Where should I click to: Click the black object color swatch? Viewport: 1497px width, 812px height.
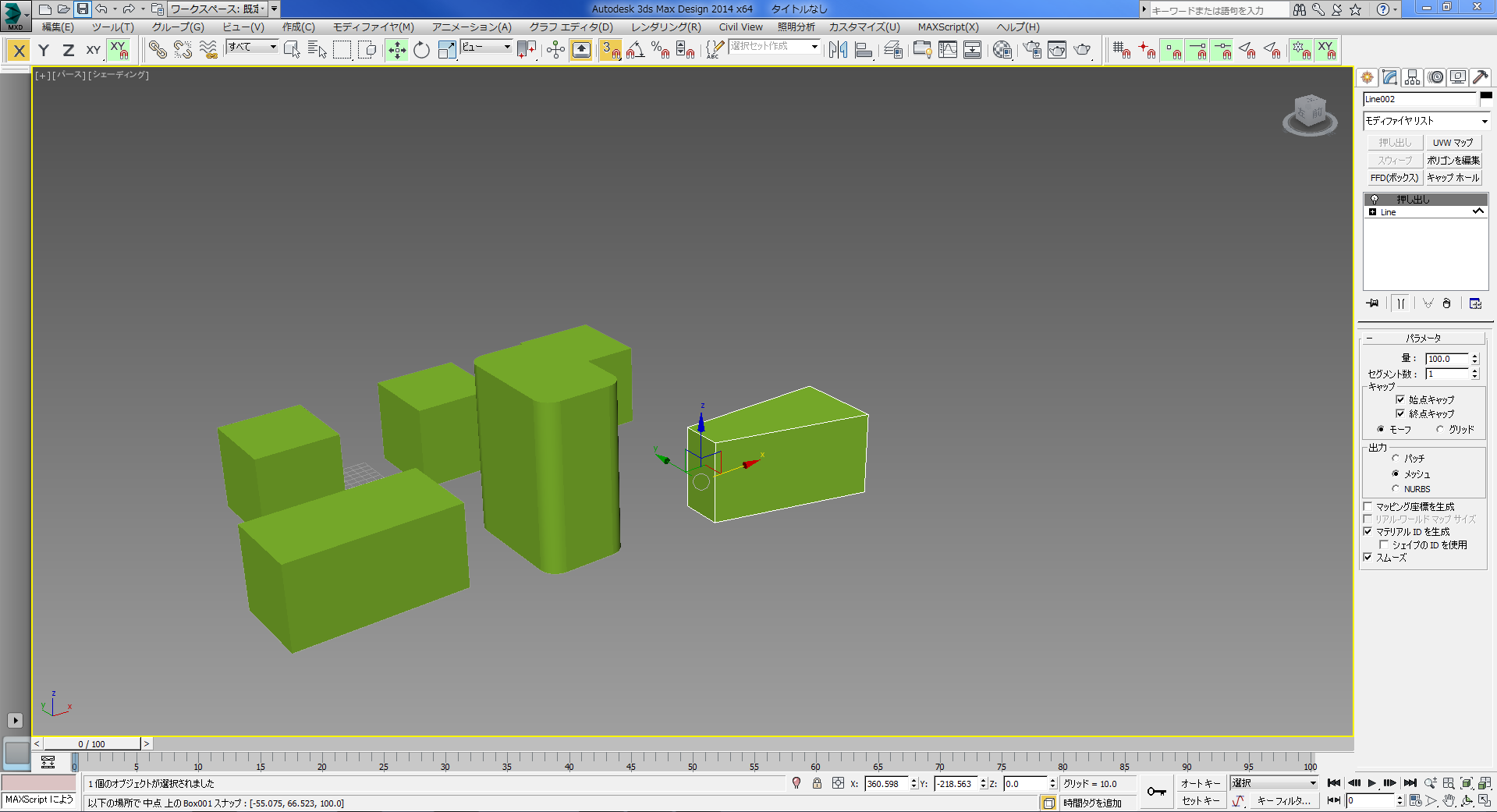click(1486, 96)
